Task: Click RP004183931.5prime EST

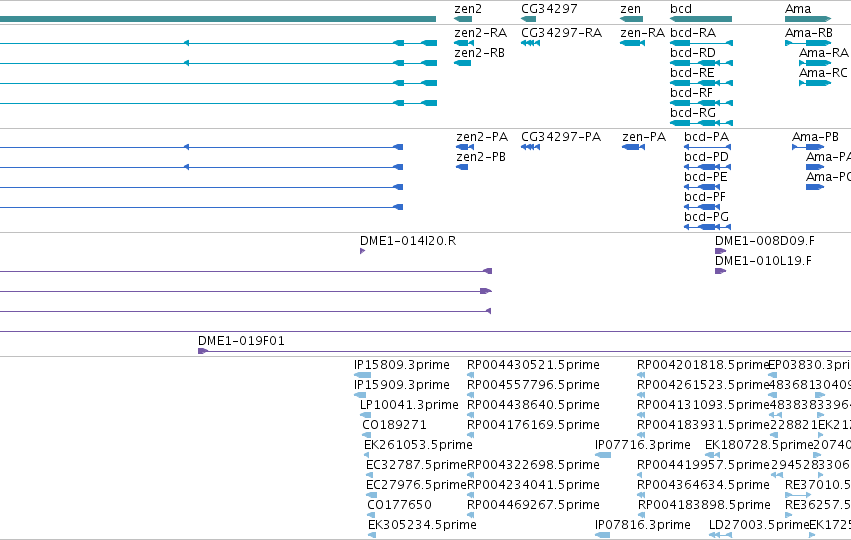Action: [x=641, y=435]
